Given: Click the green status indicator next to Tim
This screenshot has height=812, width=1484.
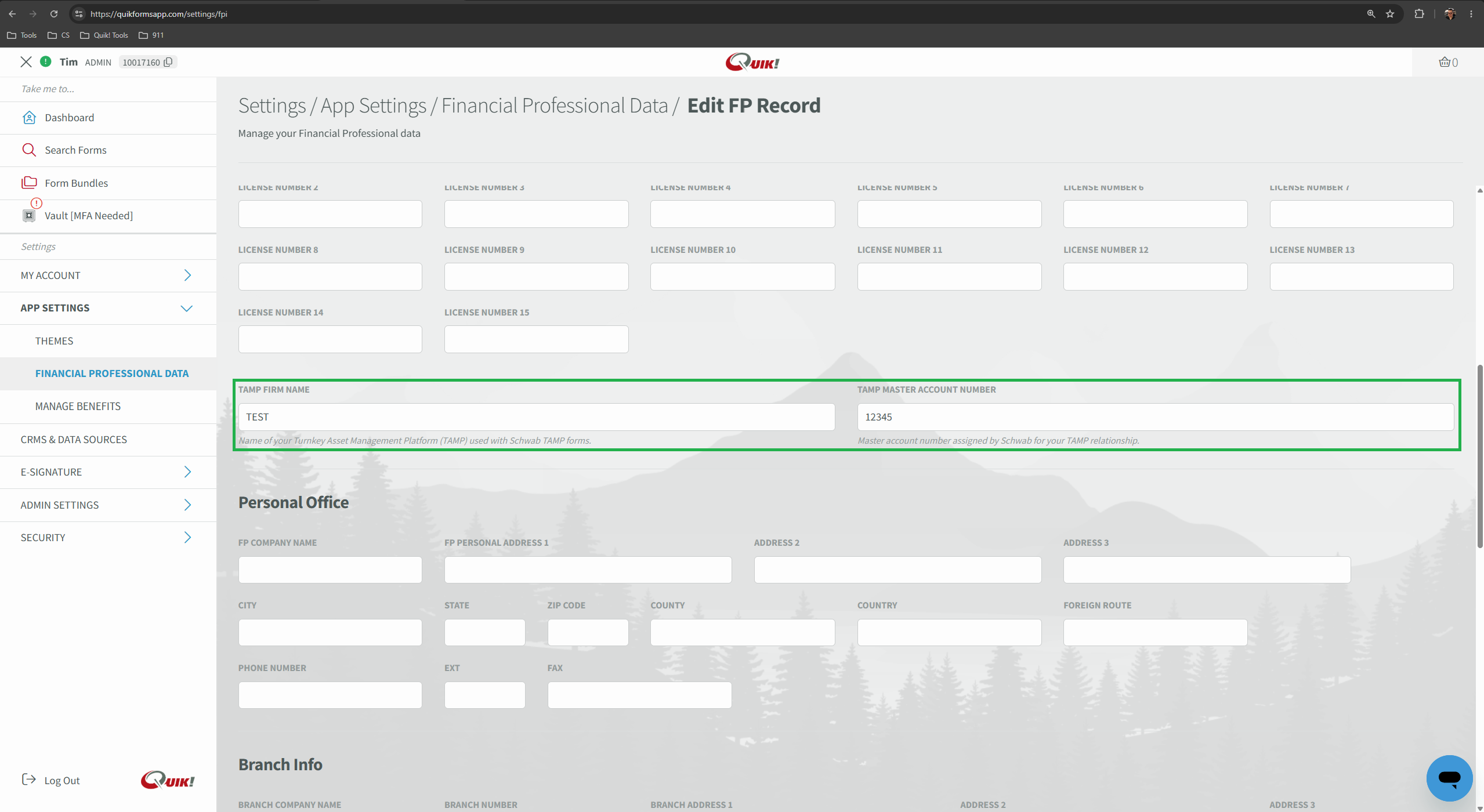Looking at the screenshot, I should click(x=46, y=61).
